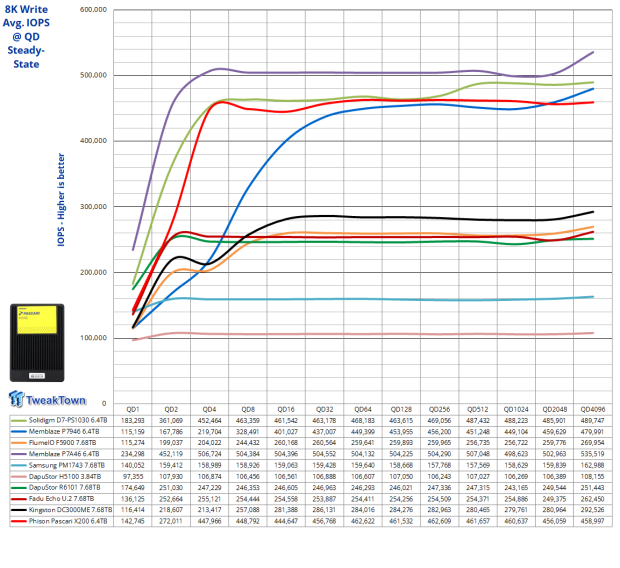Click the Solidigm QD4096 value 489,747
Screen dimensions: 620x568
click(x=592, y=420)
